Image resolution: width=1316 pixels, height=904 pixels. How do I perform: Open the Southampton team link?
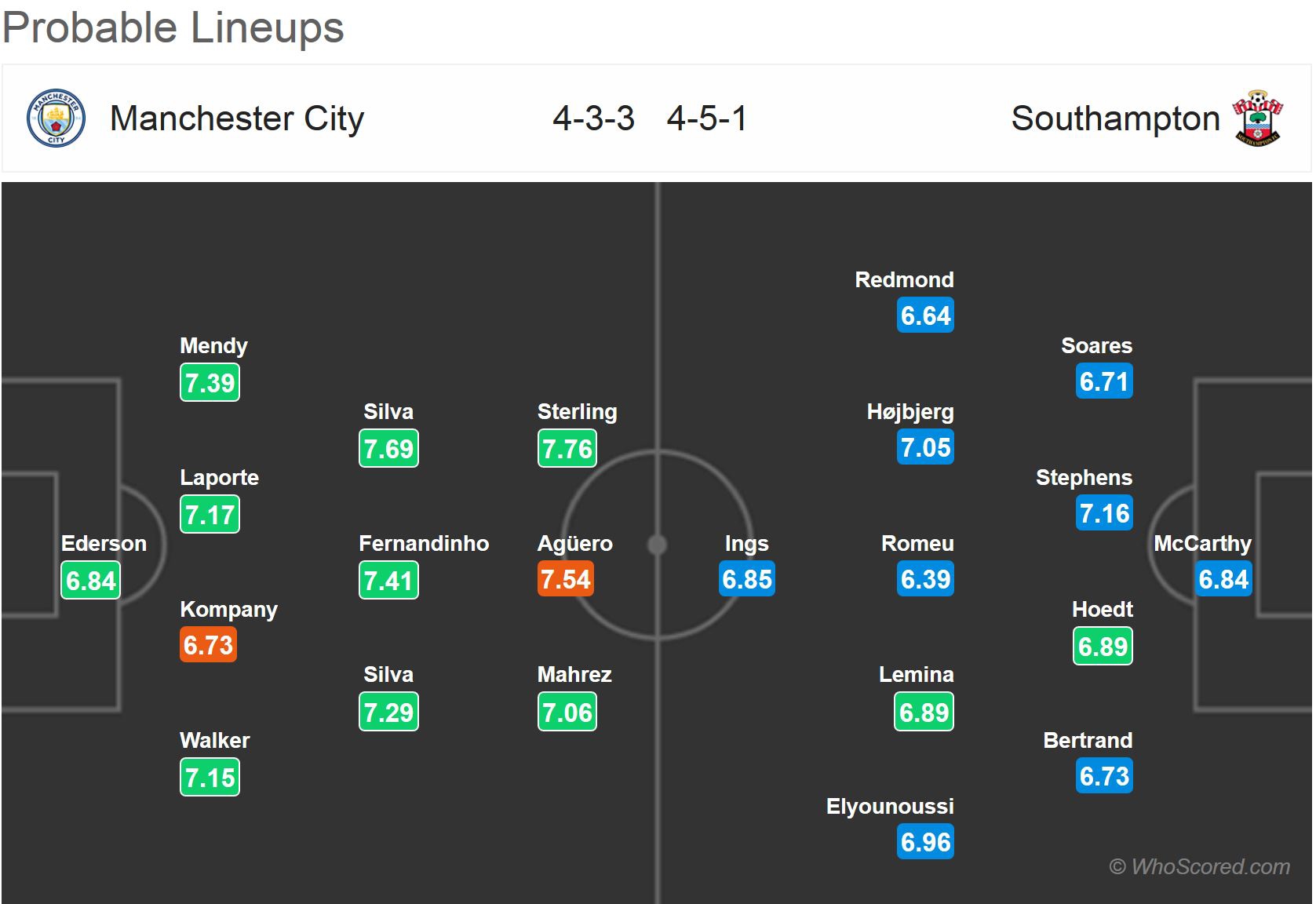tap(1115, 118)
